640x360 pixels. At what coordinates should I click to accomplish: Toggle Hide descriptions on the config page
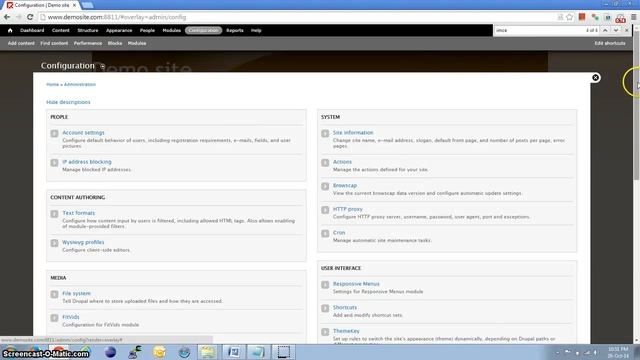pyautogui.click(x=68, y=102)
